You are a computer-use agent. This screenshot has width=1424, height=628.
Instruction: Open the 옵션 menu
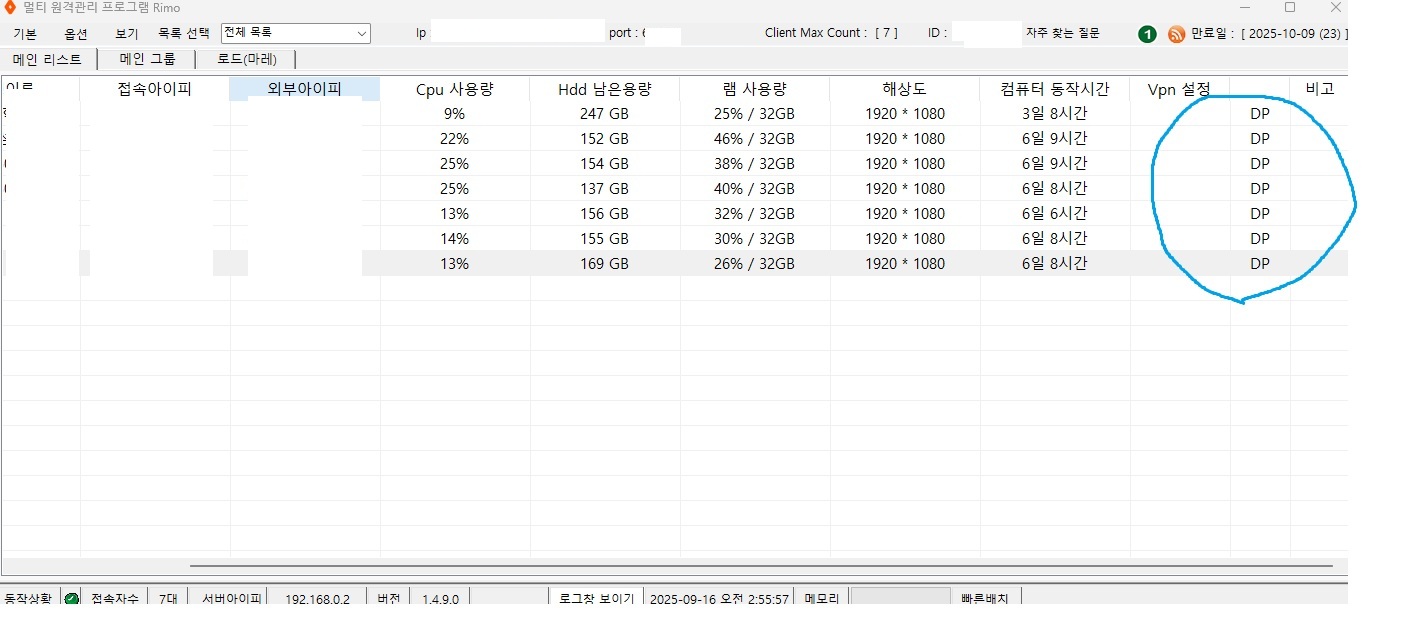pos(76,33)
